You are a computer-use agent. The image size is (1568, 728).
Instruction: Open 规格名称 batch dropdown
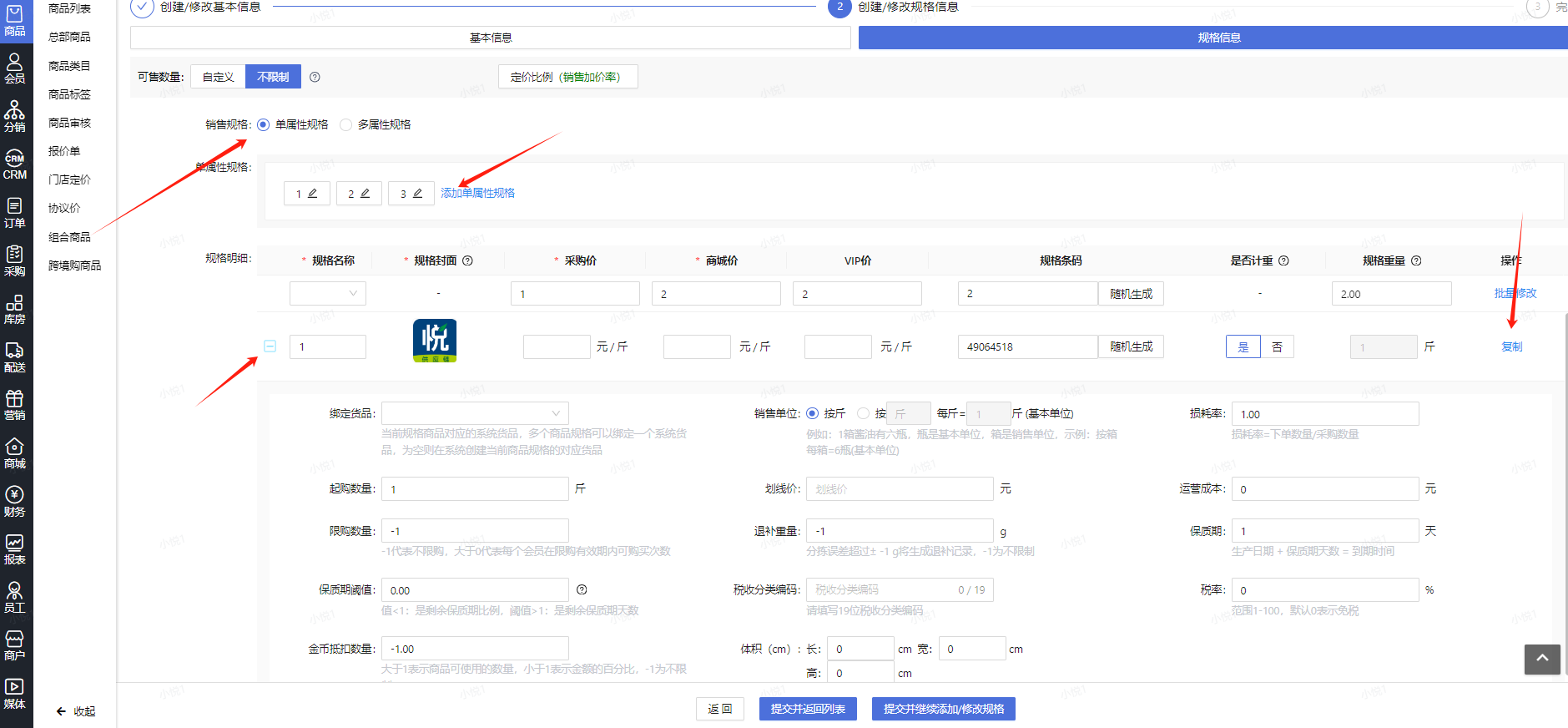click(x=327, y=293)
